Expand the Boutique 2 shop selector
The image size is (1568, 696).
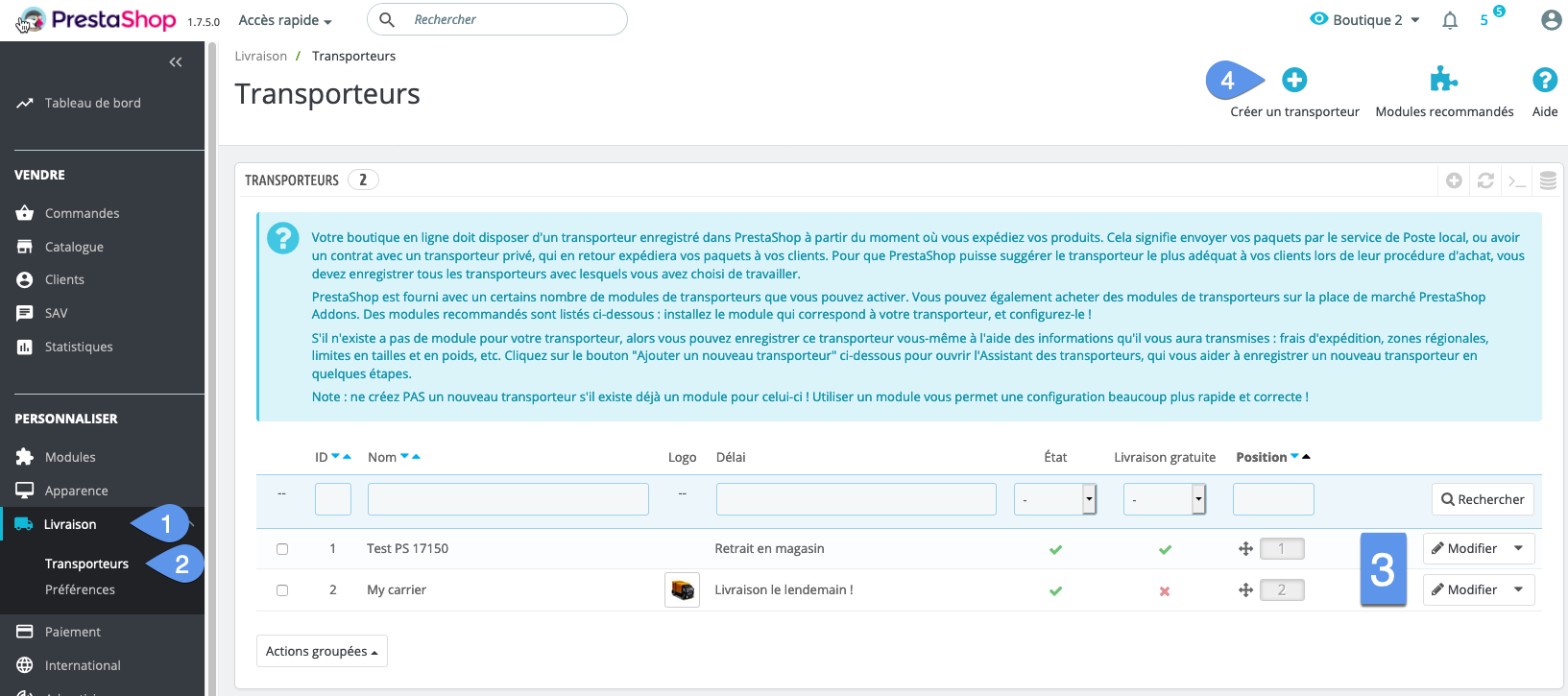click(1365, 20)
